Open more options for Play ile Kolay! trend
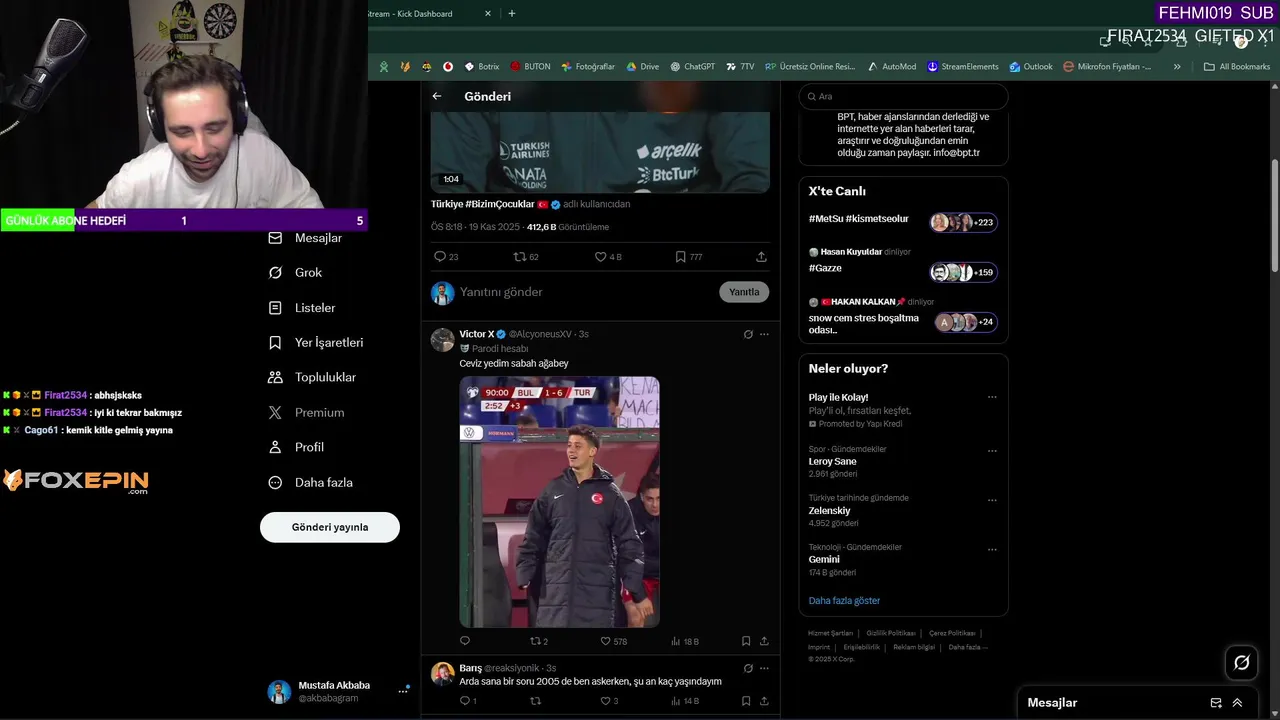Screen dimensions: 1280x720 (x=992, y=397)
